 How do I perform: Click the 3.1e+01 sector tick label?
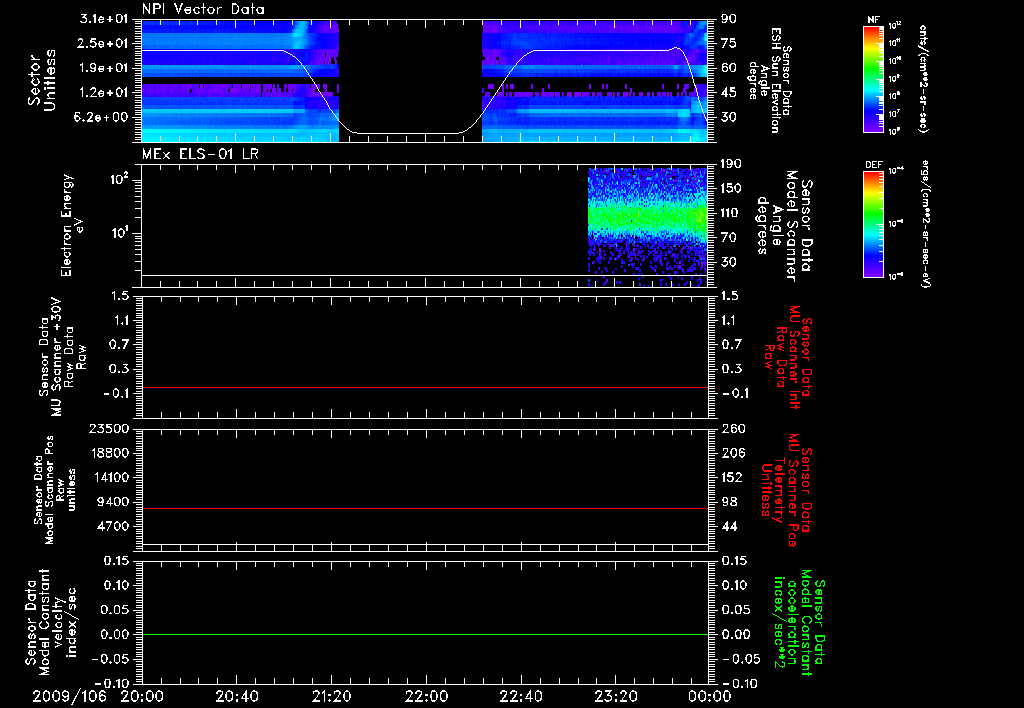click(104, 19)
